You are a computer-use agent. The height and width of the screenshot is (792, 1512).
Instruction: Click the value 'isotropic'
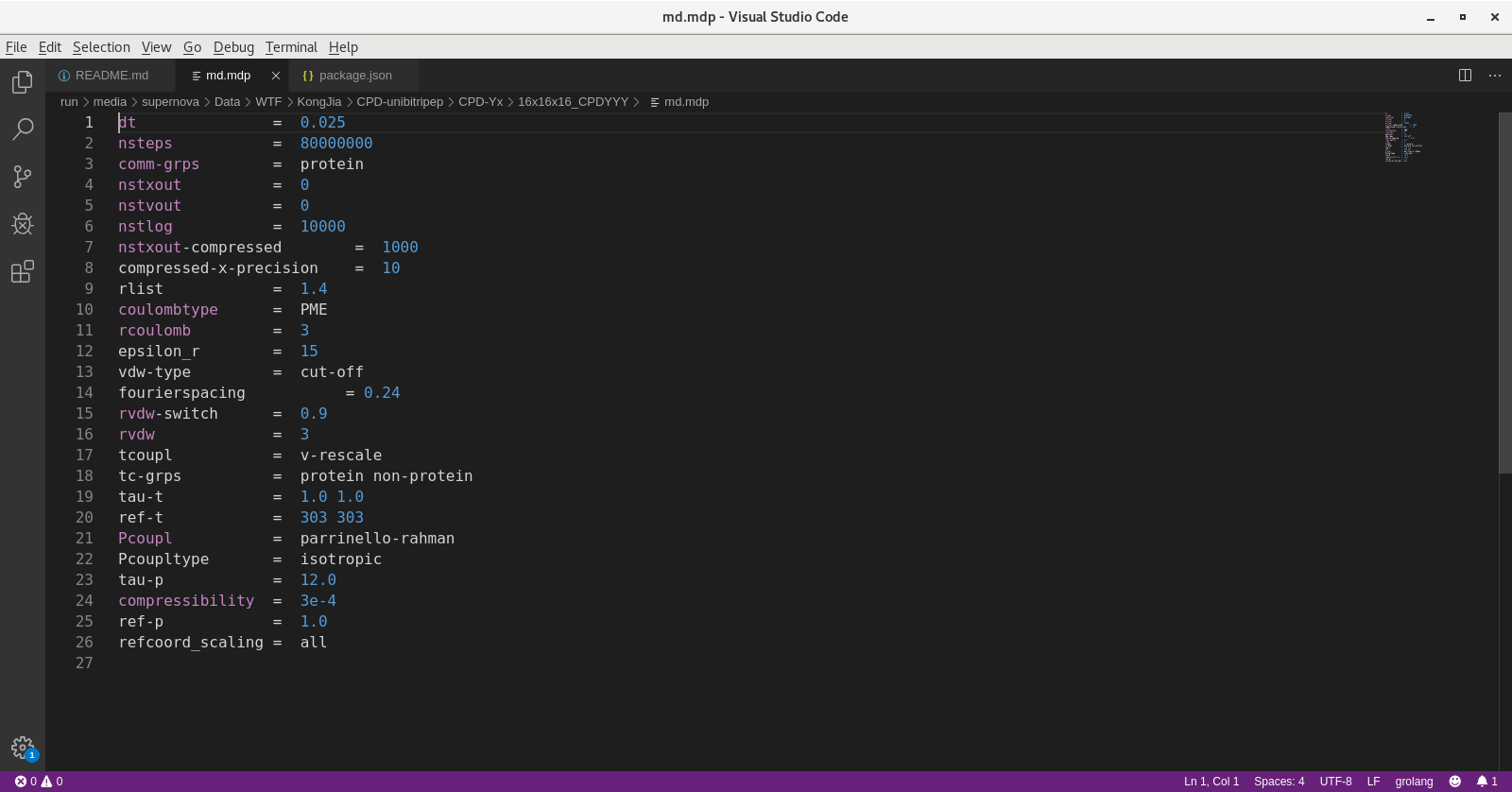[x=341, y=560]
